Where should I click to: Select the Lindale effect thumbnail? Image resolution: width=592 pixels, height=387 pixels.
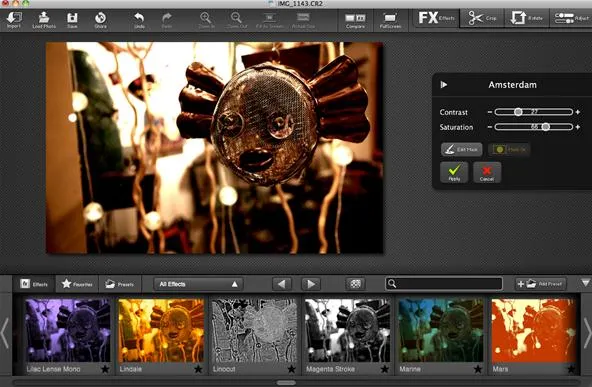(161, 330)
